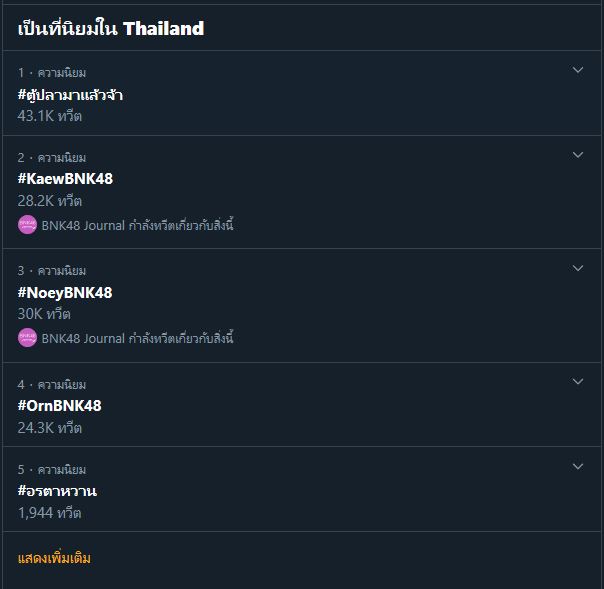Expand options chevron for #อรตาหวาน trend
Image resolution: width=604 pixels, height=589 pixels.
coord(577,467)
